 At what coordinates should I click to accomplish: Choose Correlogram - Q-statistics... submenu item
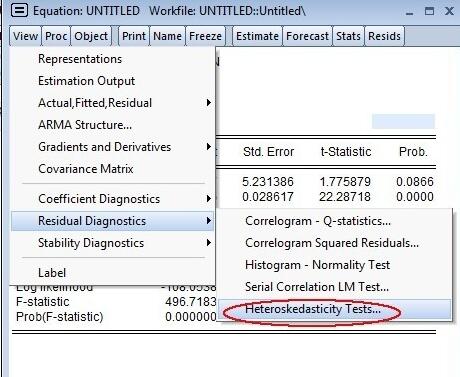pyautogui.click(x=335, y=221)
